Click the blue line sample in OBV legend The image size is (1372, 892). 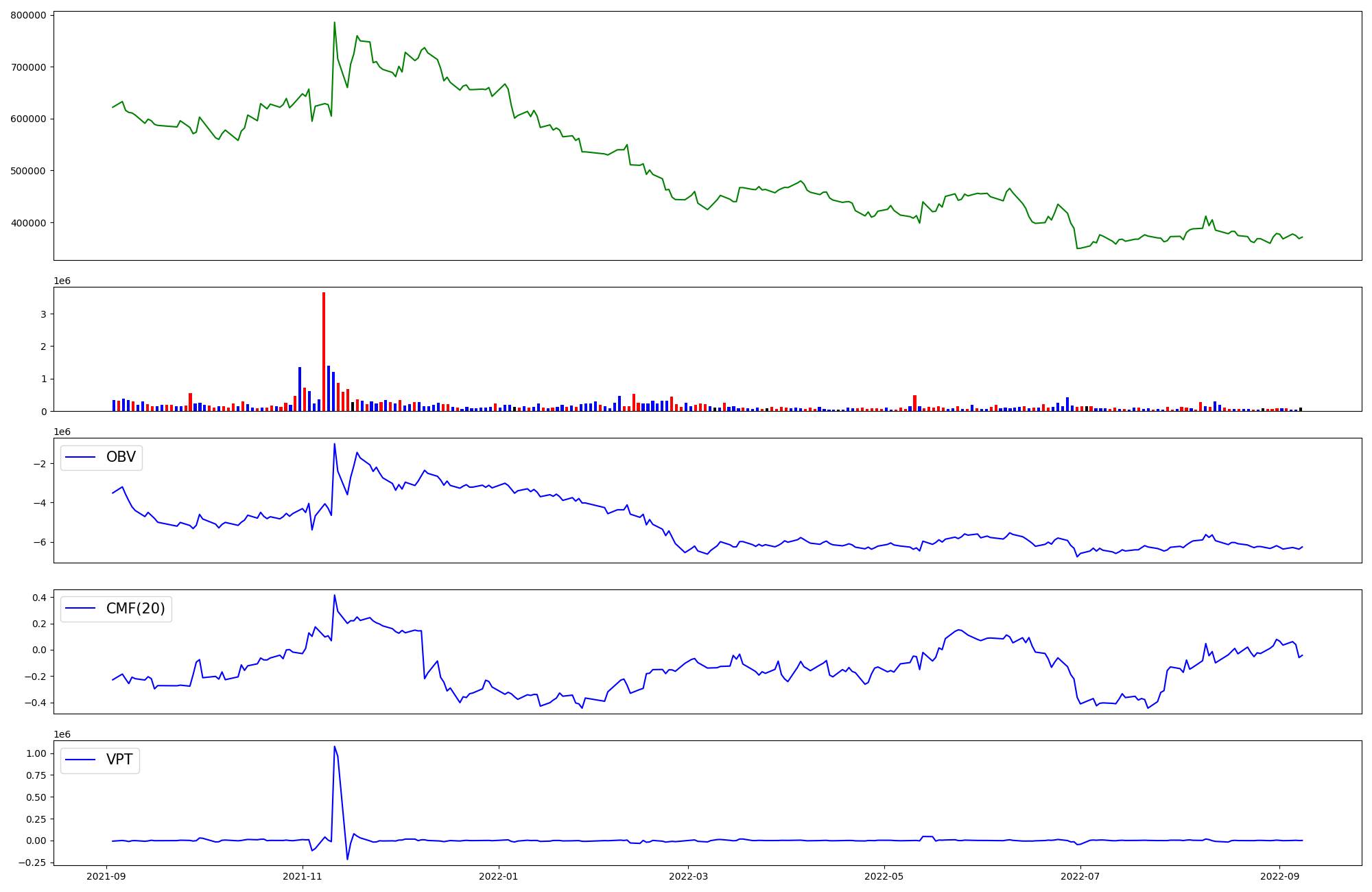pyautogui.click(x=80, y=458)
